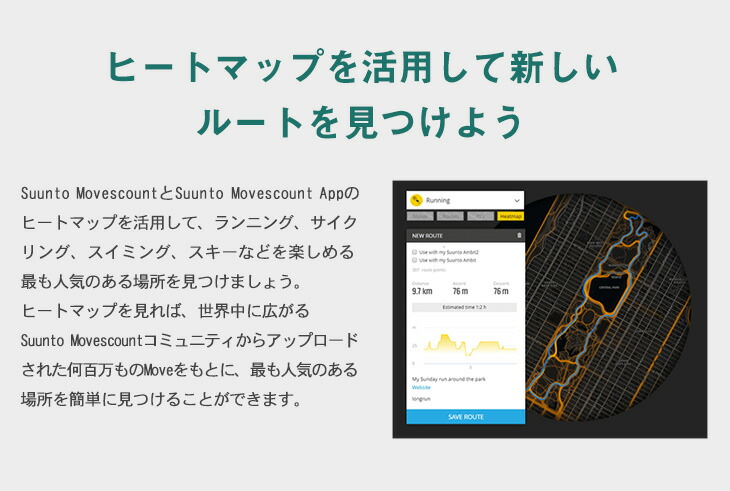Select the 76 m ascent value

(x=460, y=291)
